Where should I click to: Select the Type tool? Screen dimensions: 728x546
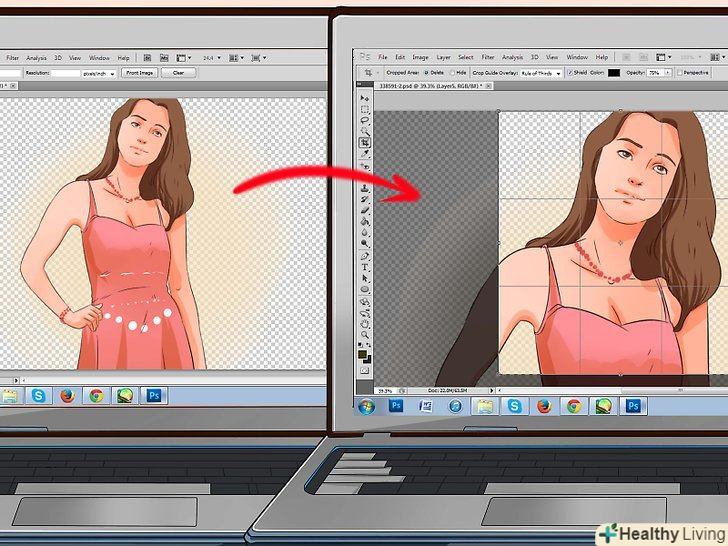[x=365, y=267]
